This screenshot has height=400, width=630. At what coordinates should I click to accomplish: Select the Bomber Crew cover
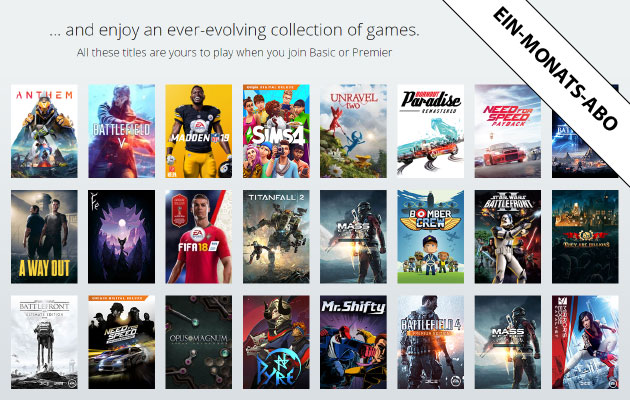coord(430,237)
